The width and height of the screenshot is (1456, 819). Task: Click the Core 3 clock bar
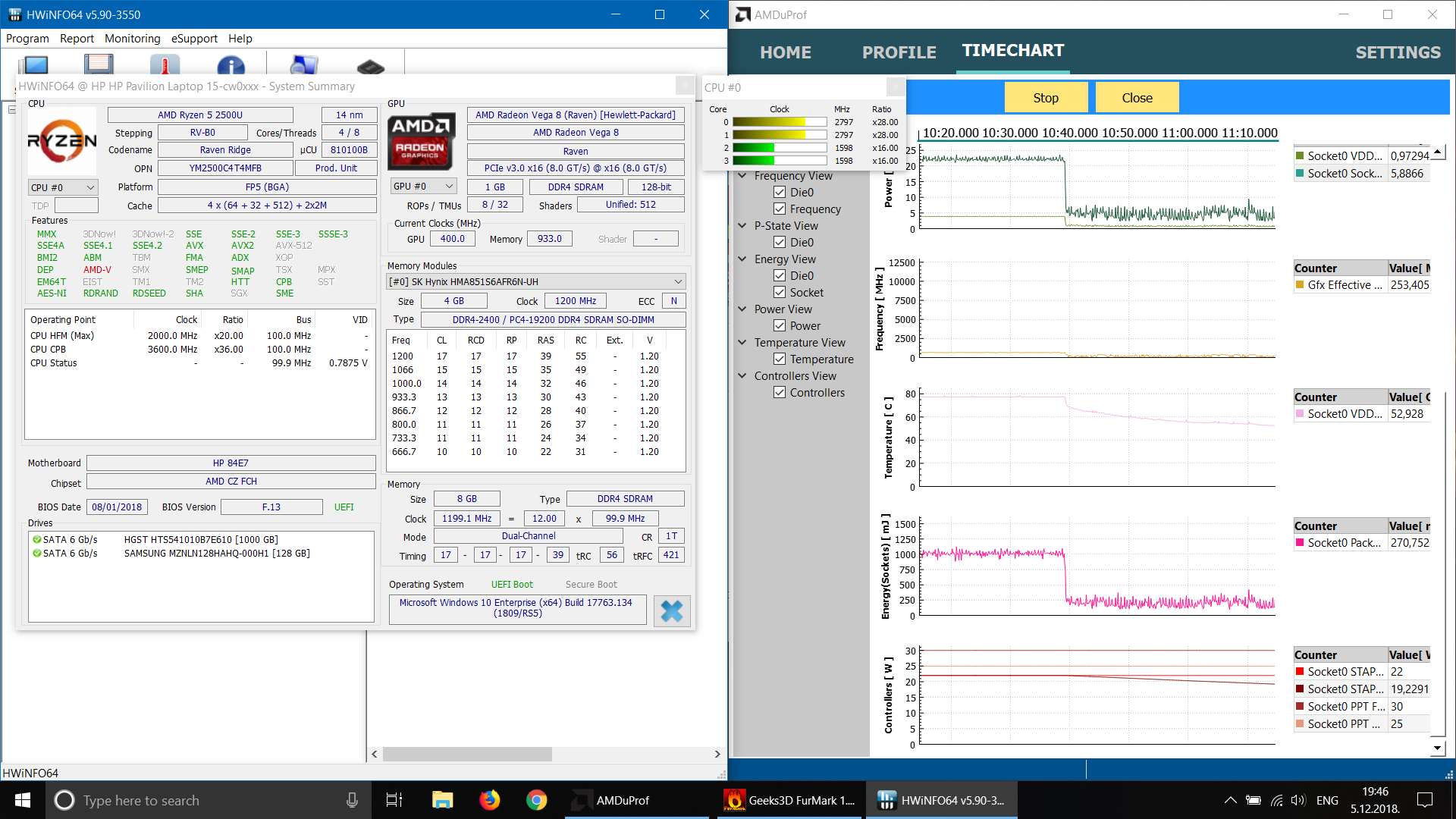[780, 161]
